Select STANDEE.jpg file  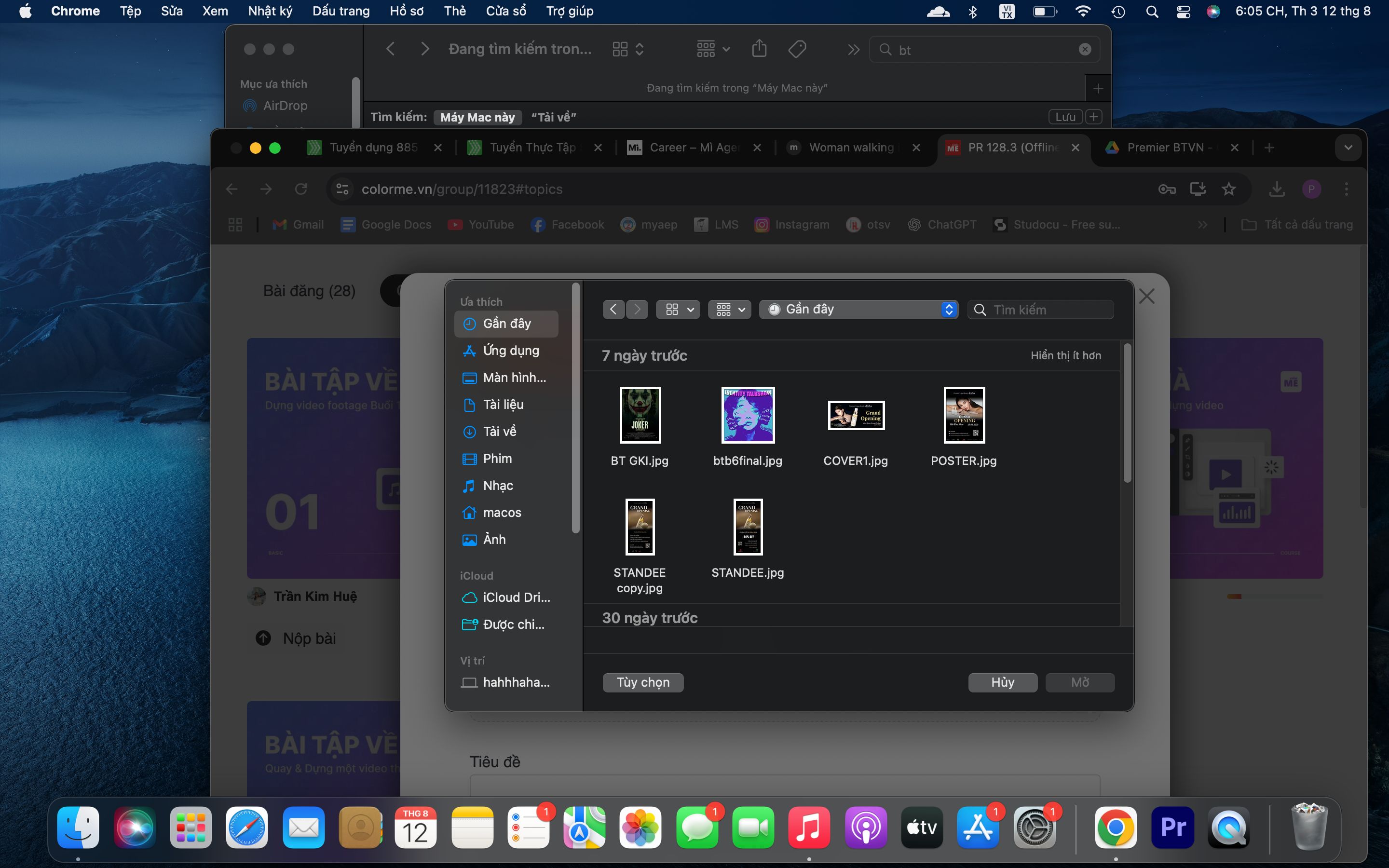click(747, 540)
